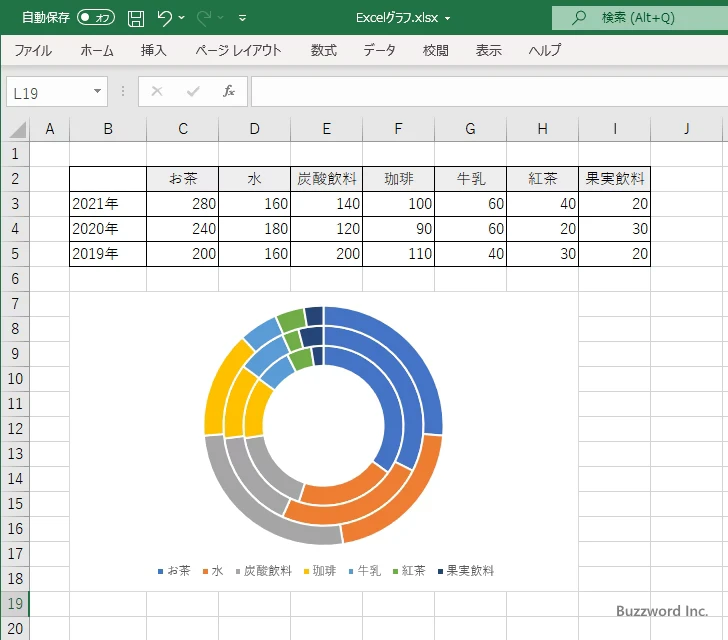Click the Redo arrow icon
Viewport: 728px width, 640px height.
[204, 18]
